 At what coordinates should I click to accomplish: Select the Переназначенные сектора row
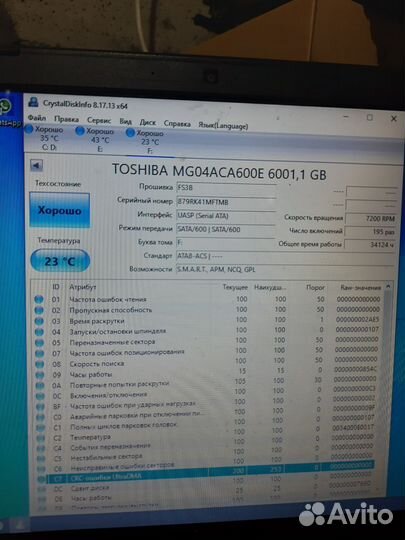click(x=208, y=341)
